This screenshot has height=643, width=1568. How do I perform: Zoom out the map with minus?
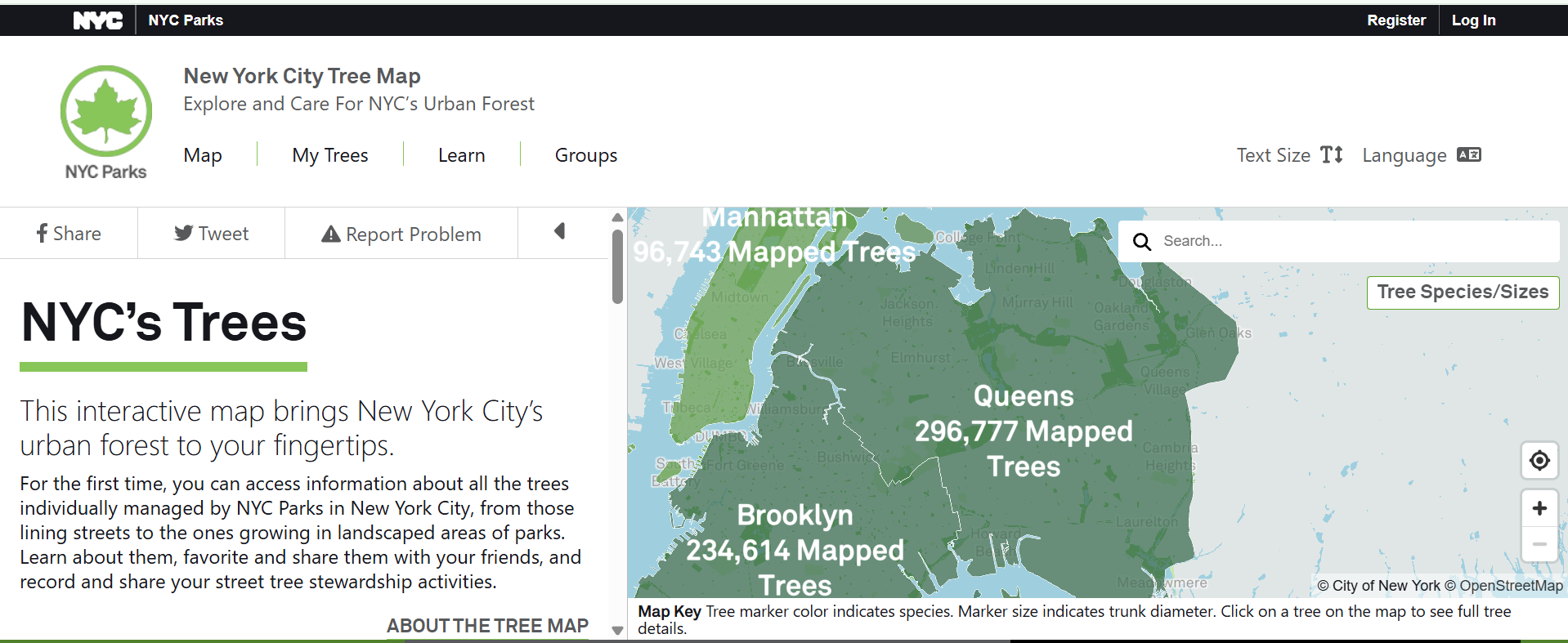pos(1539,544)
